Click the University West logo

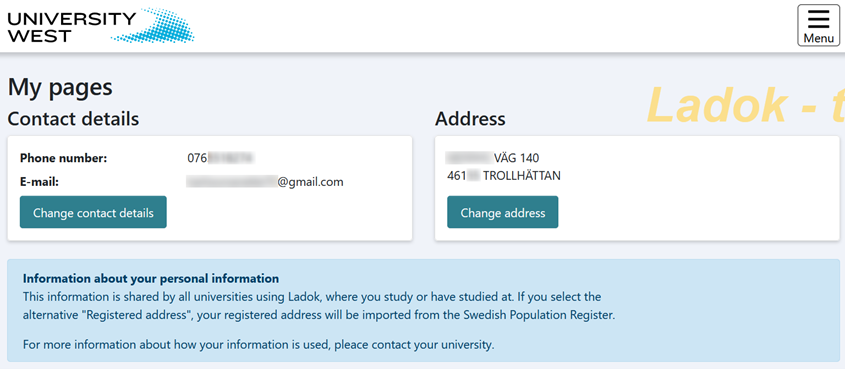pos(101,26)
